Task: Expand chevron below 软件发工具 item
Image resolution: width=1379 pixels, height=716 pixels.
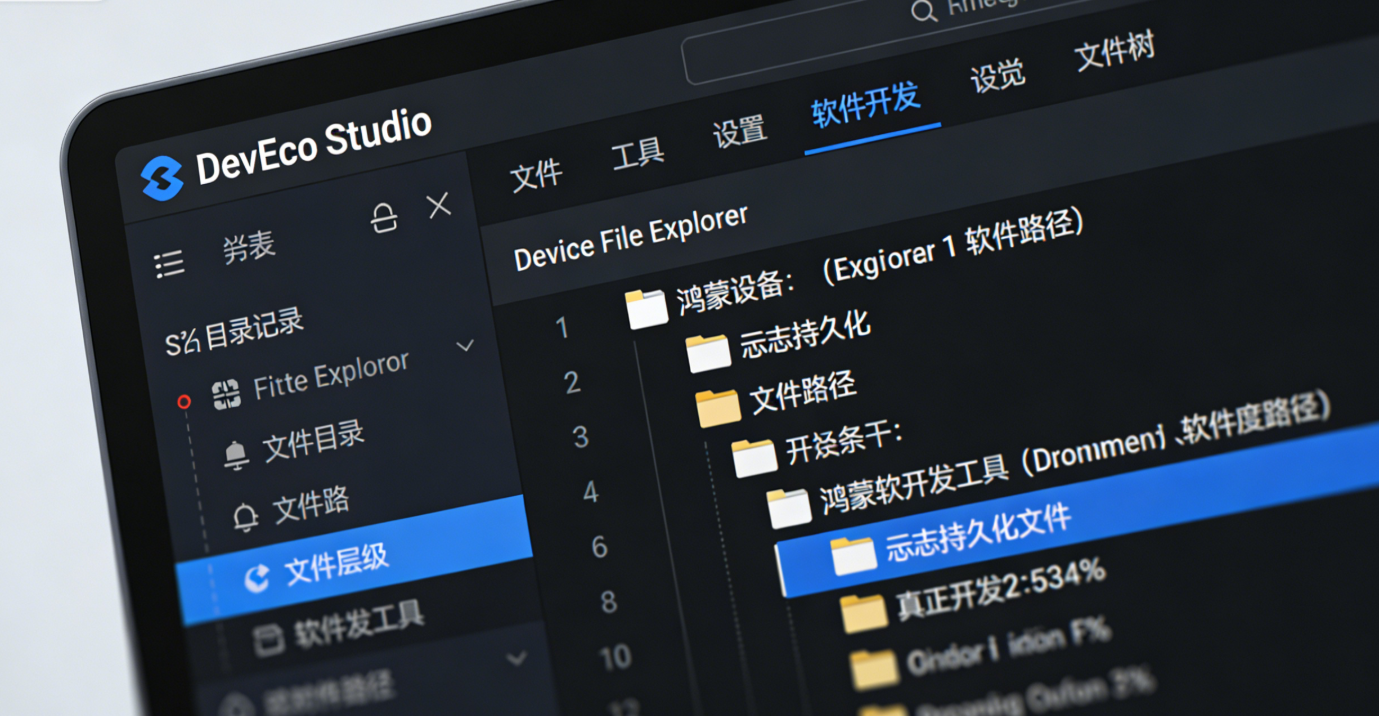Action: coord(517,659)
